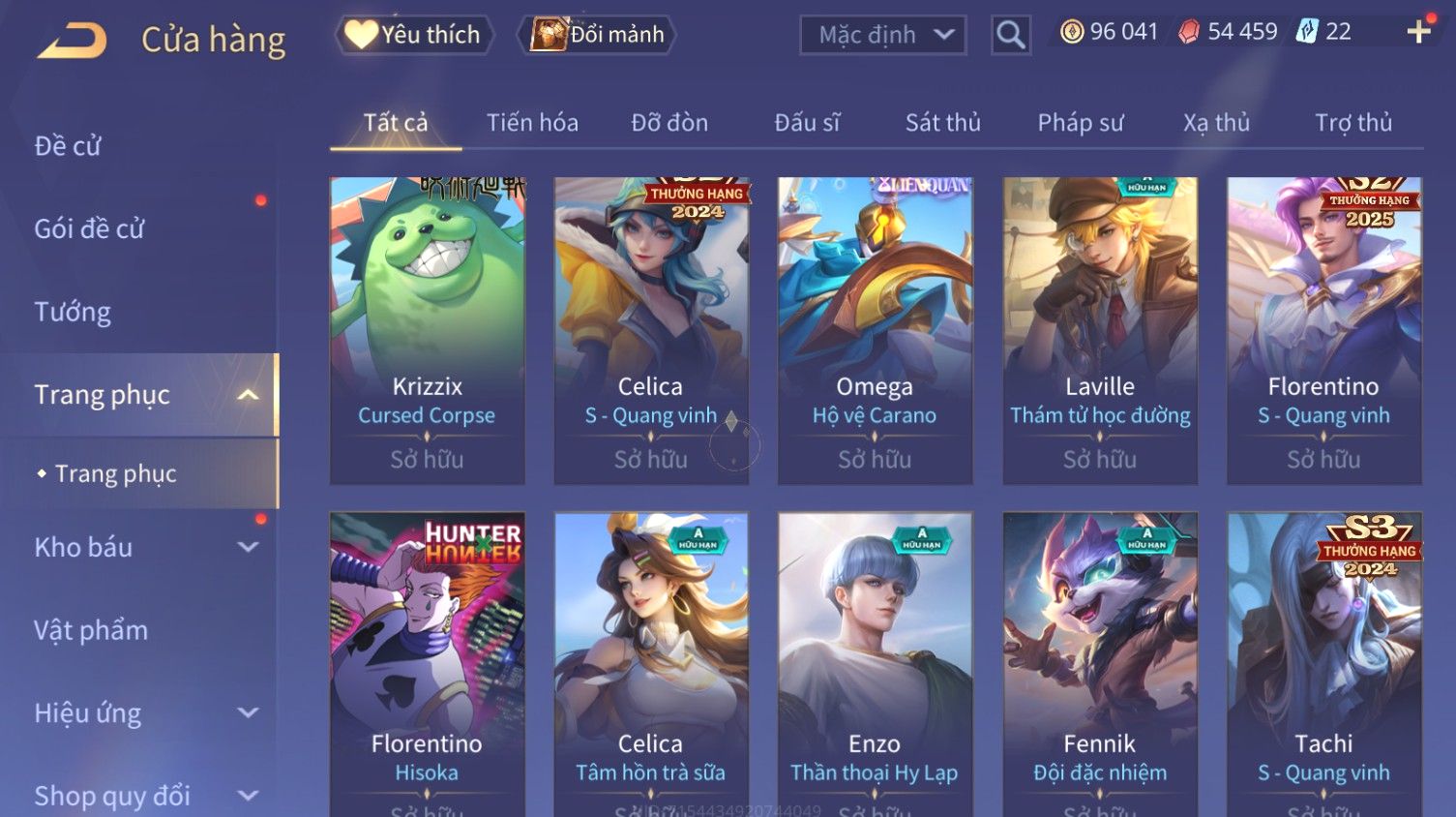Image resolution: width=1456 pixels, height=817 pixels.
Task: Tap the blue voucher currency icon
Action: [x=1307, y=32]
